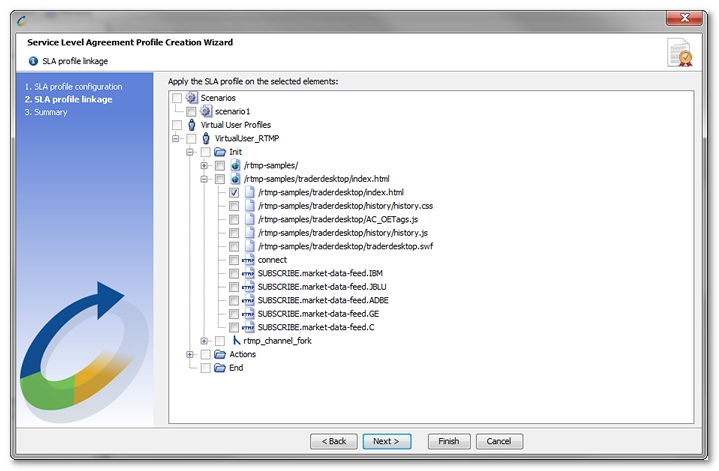Viewport: 719px width, 471px height.
Task: Click the globe icon for /rtmp-samples/
Action: (x=235, y=165)
